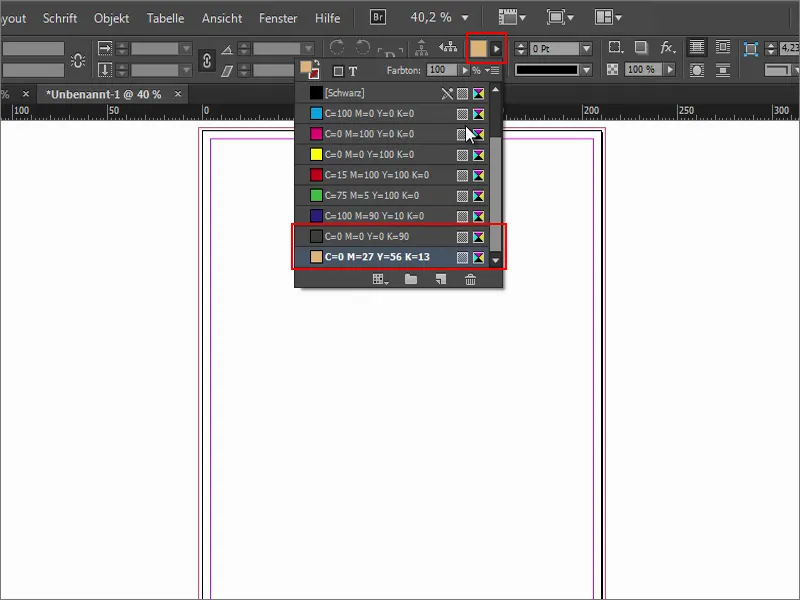Select the [Schwarz] swatch
The height and width of the screenshot is (600, 800).
coord(391,93)
